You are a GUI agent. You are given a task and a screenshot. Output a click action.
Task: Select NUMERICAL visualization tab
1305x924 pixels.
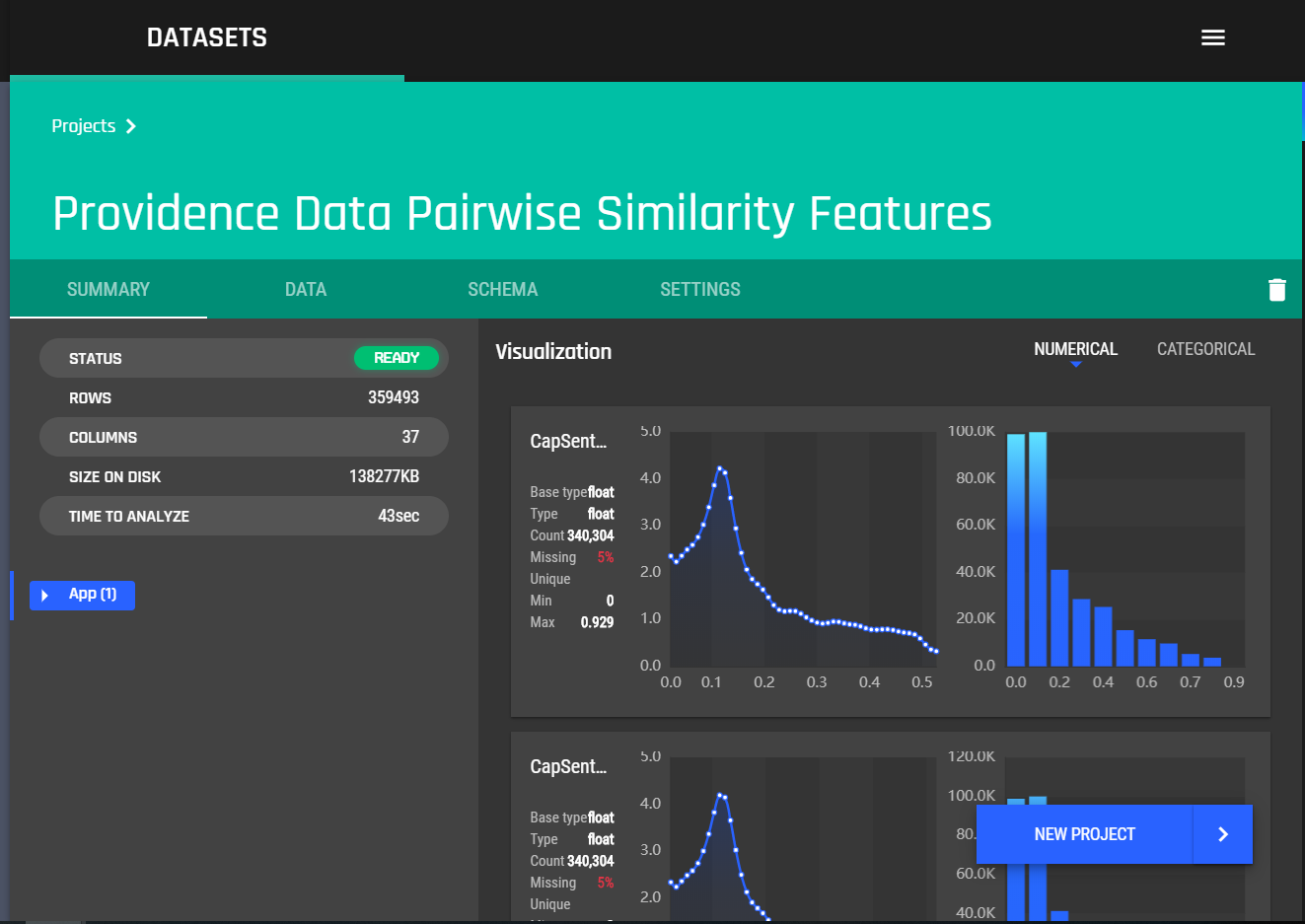(1075, 349)
